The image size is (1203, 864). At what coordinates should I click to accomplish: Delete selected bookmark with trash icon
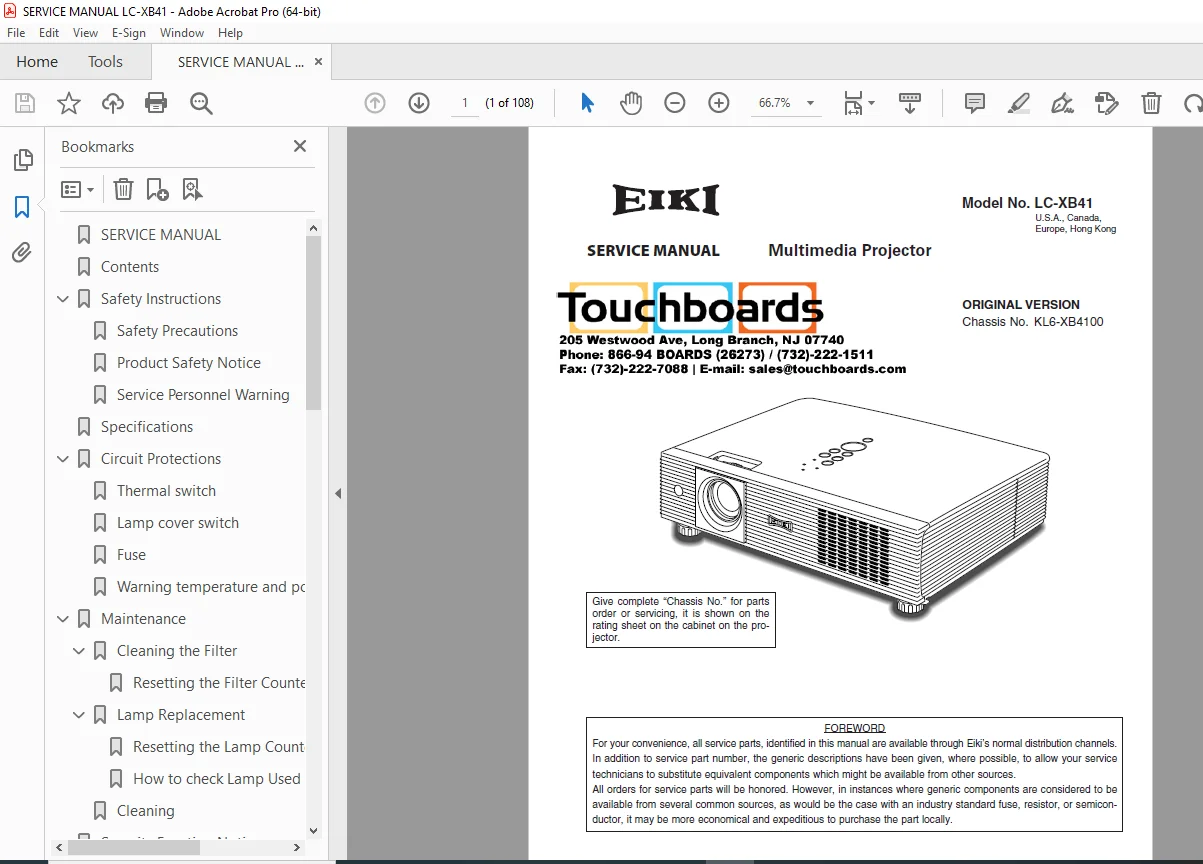[123, 189]
